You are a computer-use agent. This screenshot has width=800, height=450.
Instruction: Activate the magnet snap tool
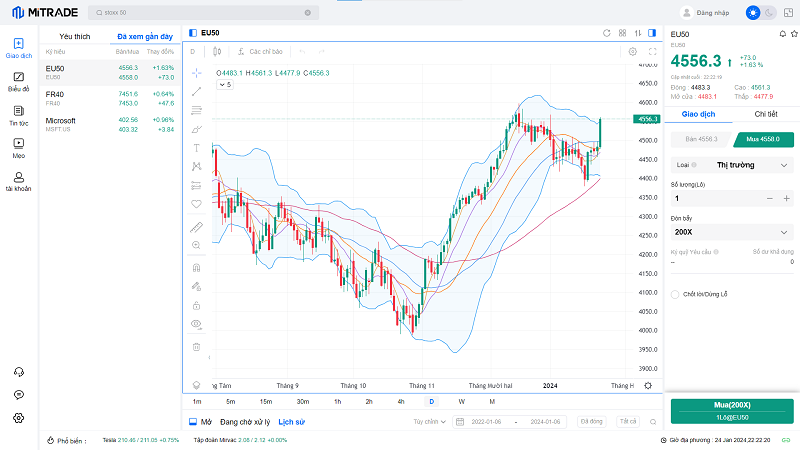(196, 267)
